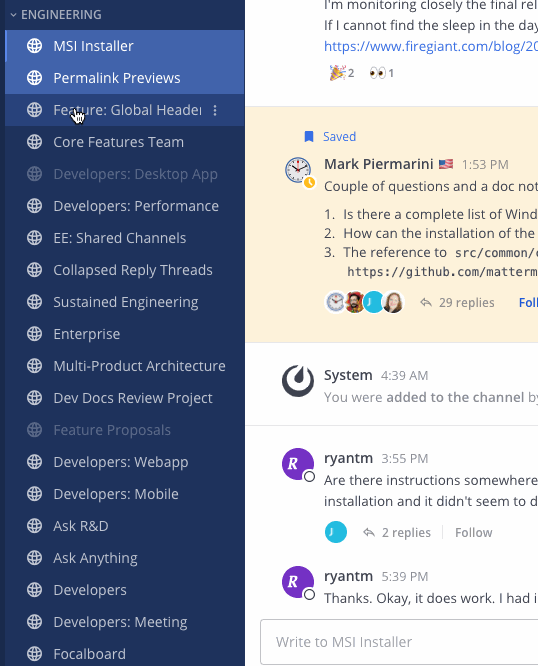Click the github.com/matterm link in the post

coord(442,272)
